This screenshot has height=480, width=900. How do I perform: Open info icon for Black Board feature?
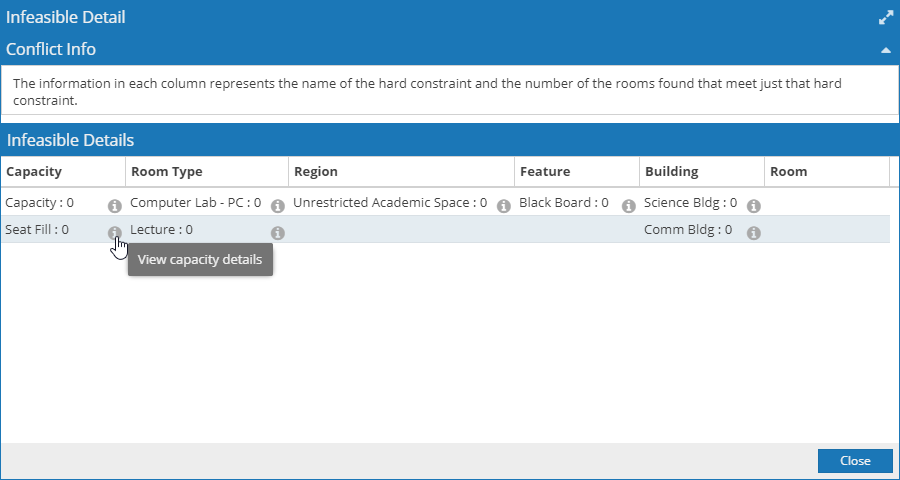pos(629,206)
